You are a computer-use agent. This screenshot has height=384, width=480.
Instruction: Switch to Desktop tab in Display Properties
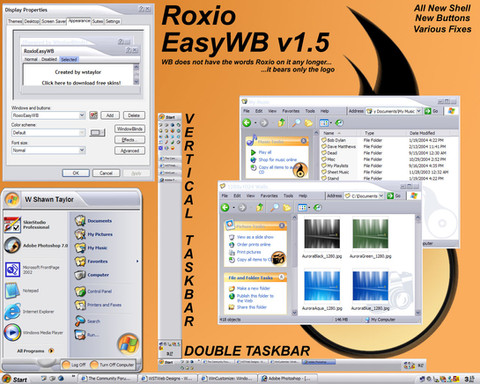(x=32, y=21)
